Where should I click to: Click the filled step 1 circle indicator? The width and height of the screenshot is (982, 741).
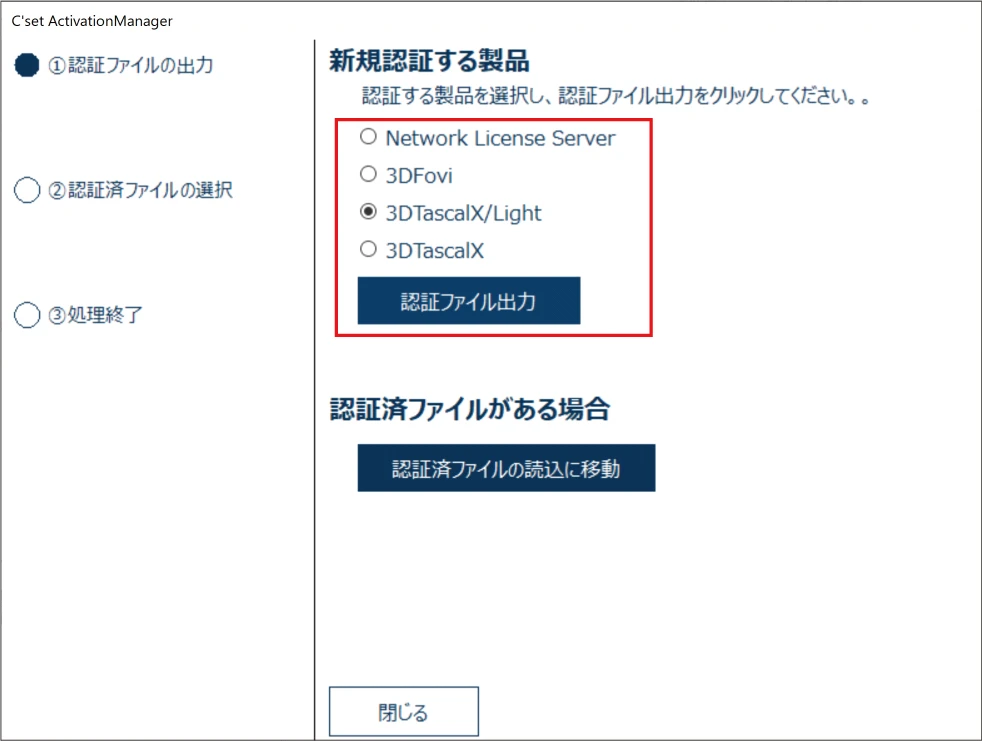tap(27, 65)
